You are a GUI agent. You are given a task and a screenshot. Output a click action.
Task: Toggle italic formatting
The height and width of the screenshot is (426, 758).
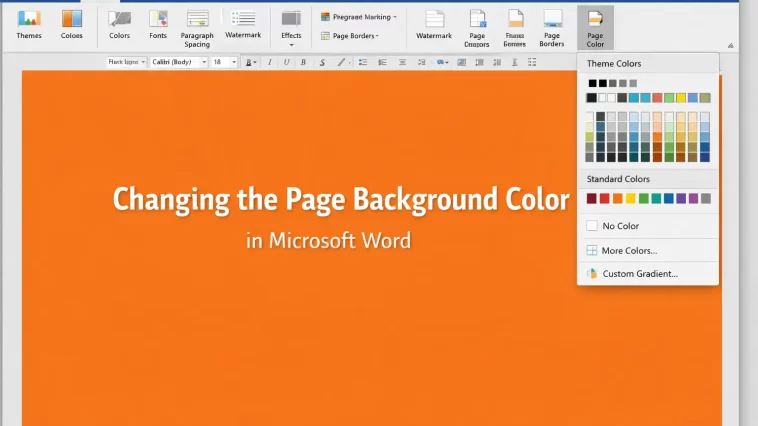tap(269, 62)
